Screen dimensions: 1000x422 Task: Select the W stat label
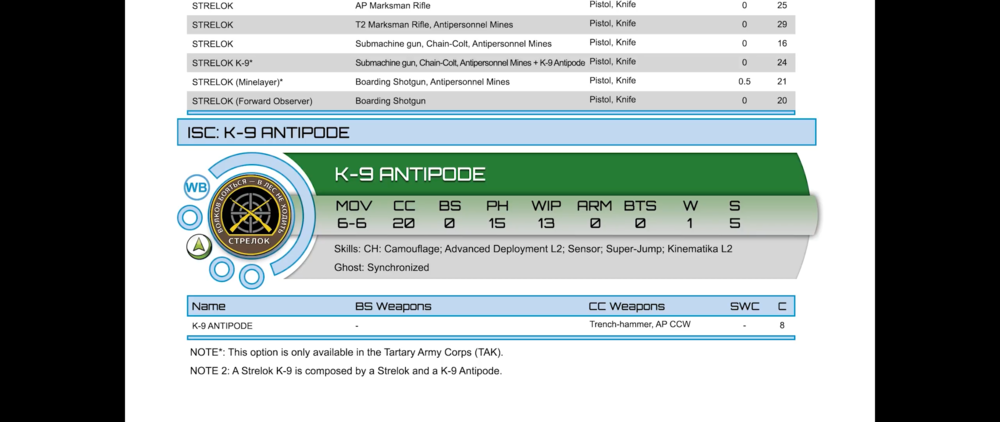click(689, 206)
